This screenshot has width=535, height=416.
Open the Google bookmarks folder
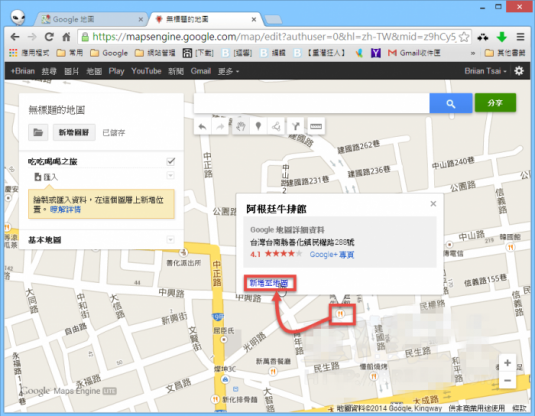[x=109, y=53]
